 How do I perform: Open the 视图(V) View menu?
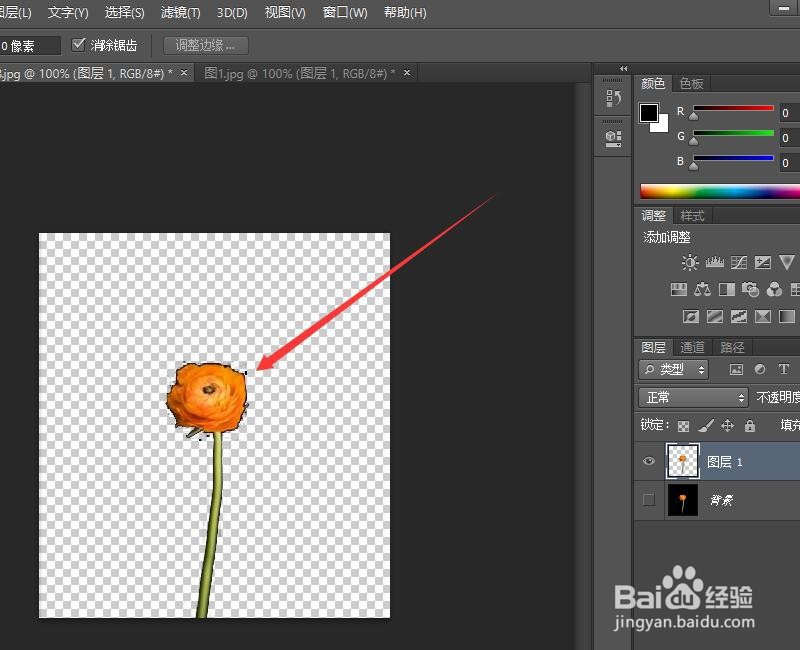(x=285, y=12)
